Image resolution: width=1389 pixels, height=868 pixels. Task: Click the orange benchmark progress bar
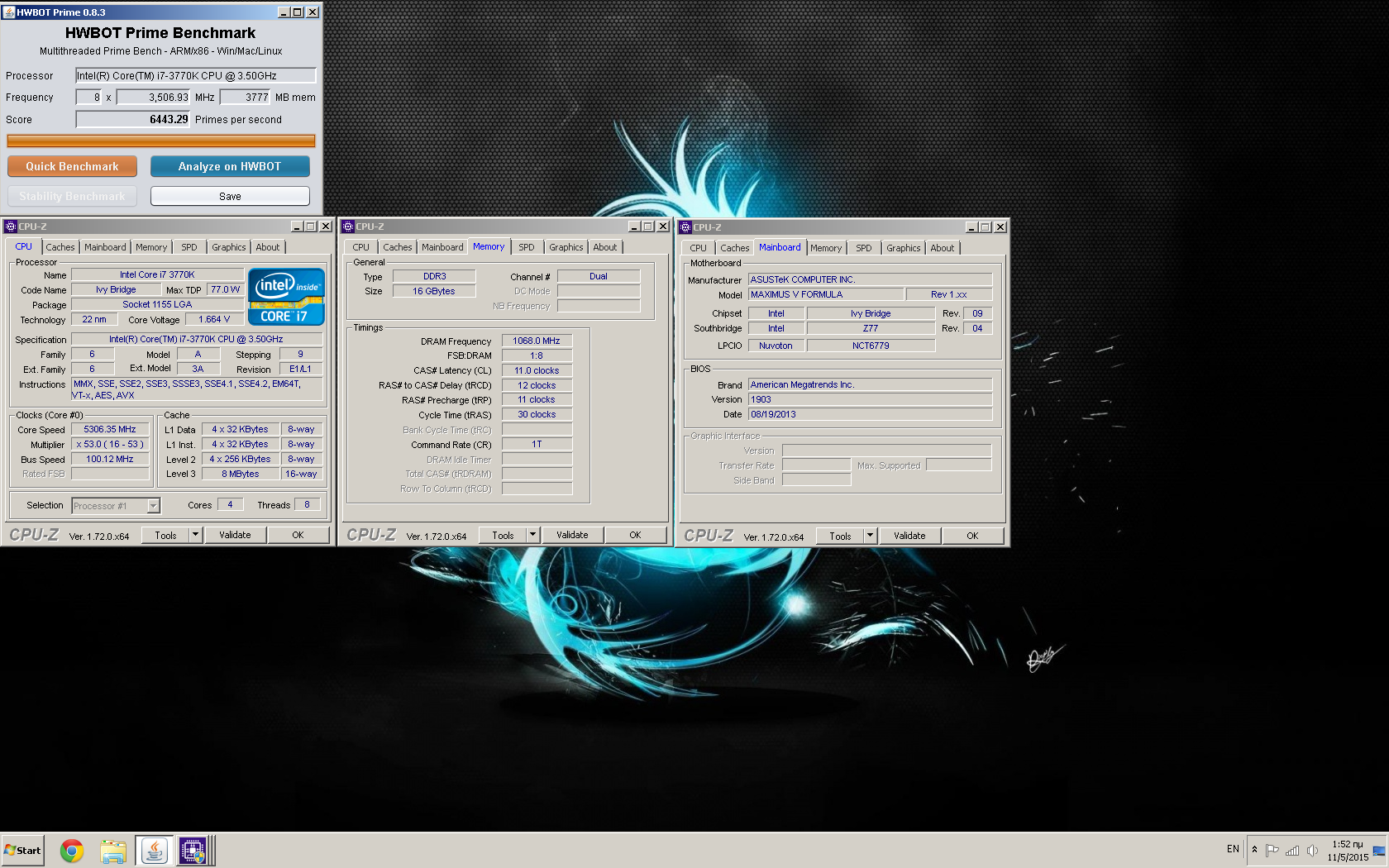[161, 141]
